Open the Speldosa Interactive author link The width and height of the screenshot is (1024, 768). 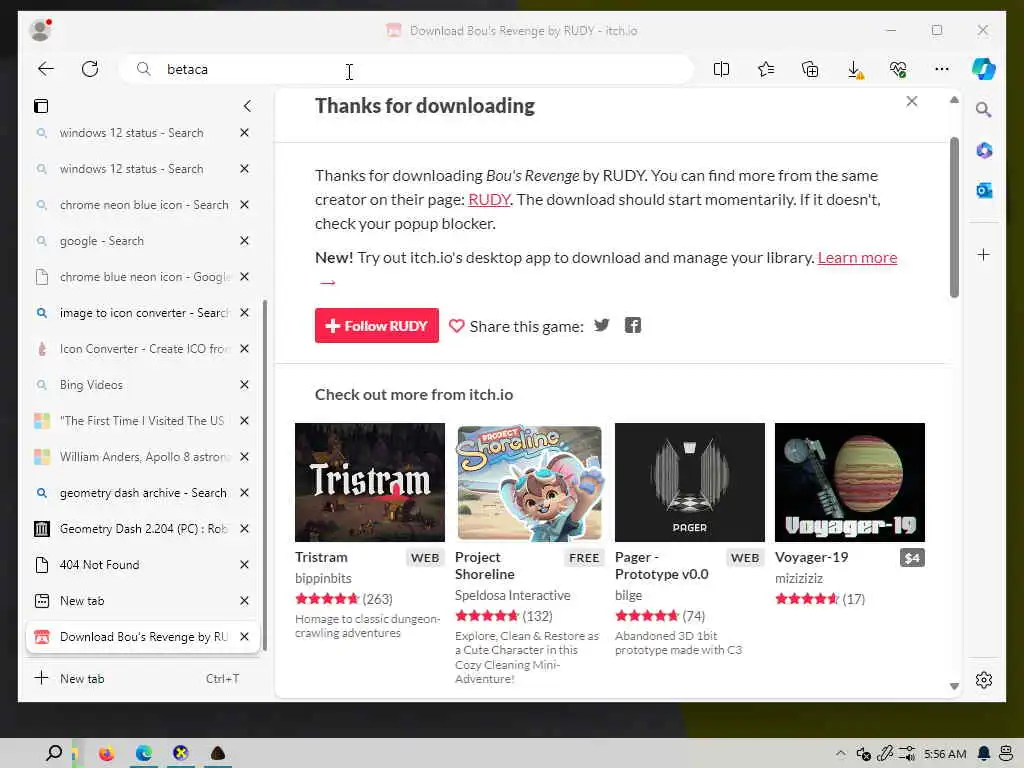513,595
